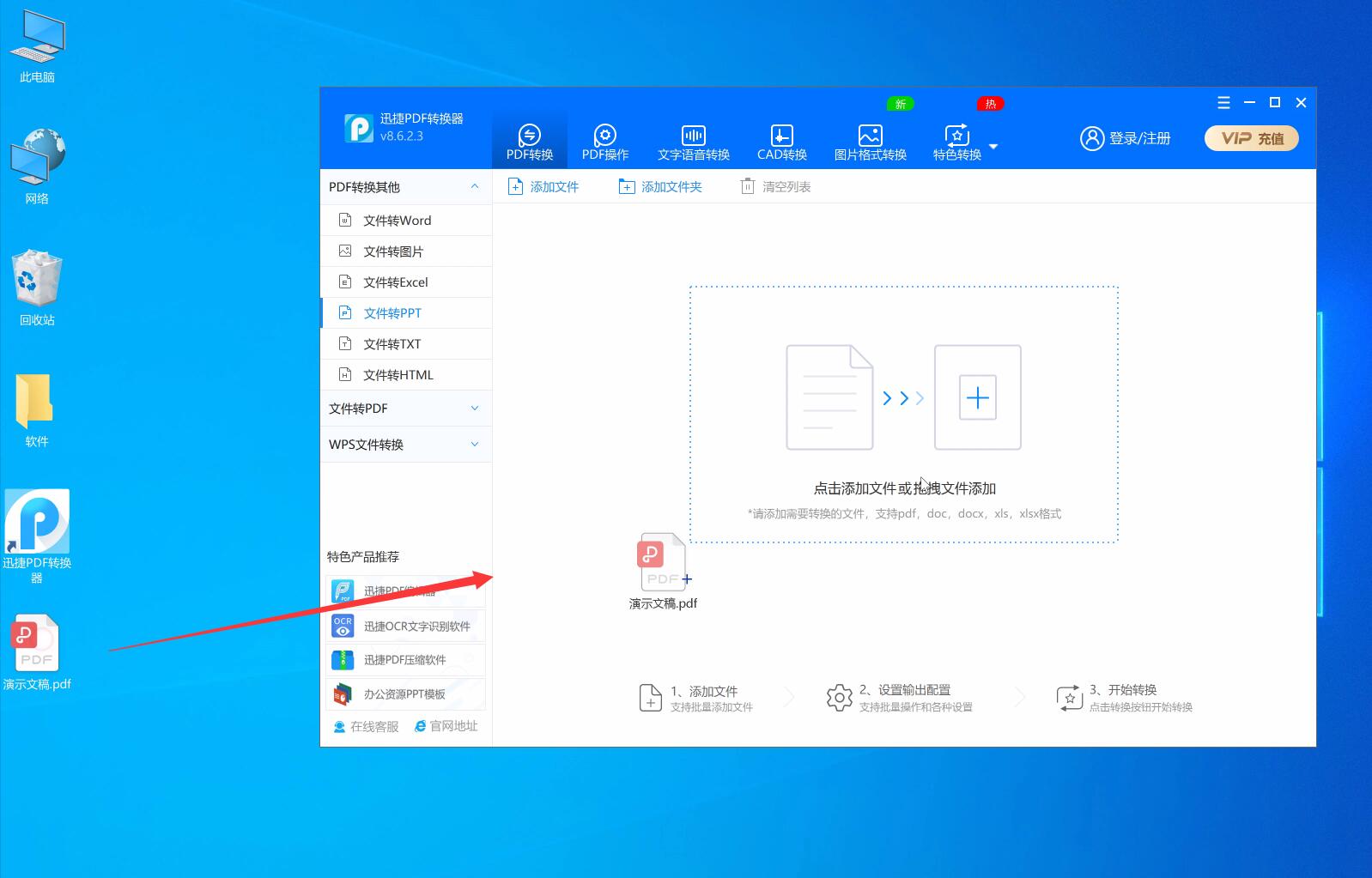Viewport: 1372px width, 878px height.
Task: Select 文件转Word in sidebar
Action: pos(406,221)
